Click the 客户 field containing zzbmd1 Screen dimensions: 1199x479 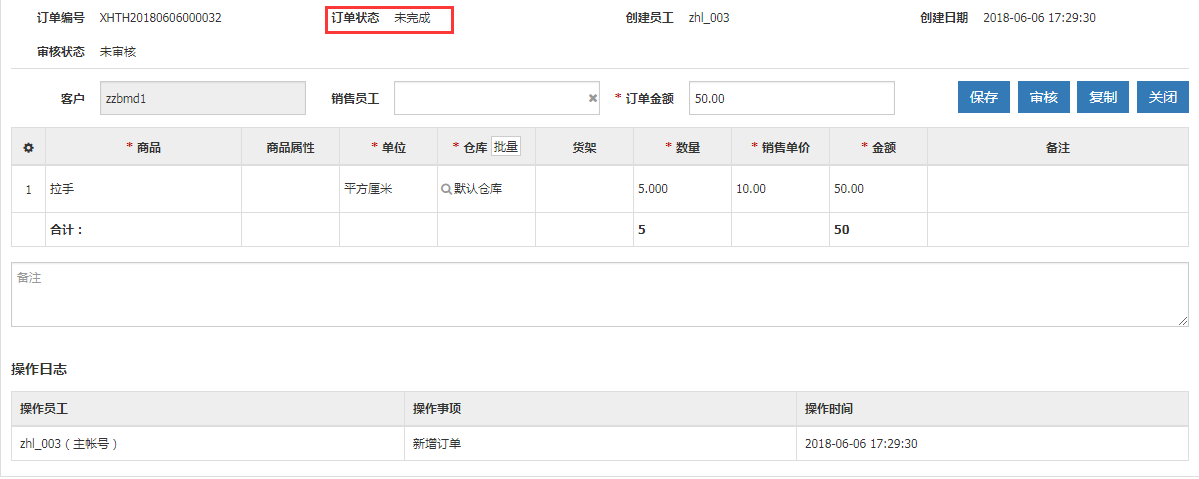pos(202,99)
